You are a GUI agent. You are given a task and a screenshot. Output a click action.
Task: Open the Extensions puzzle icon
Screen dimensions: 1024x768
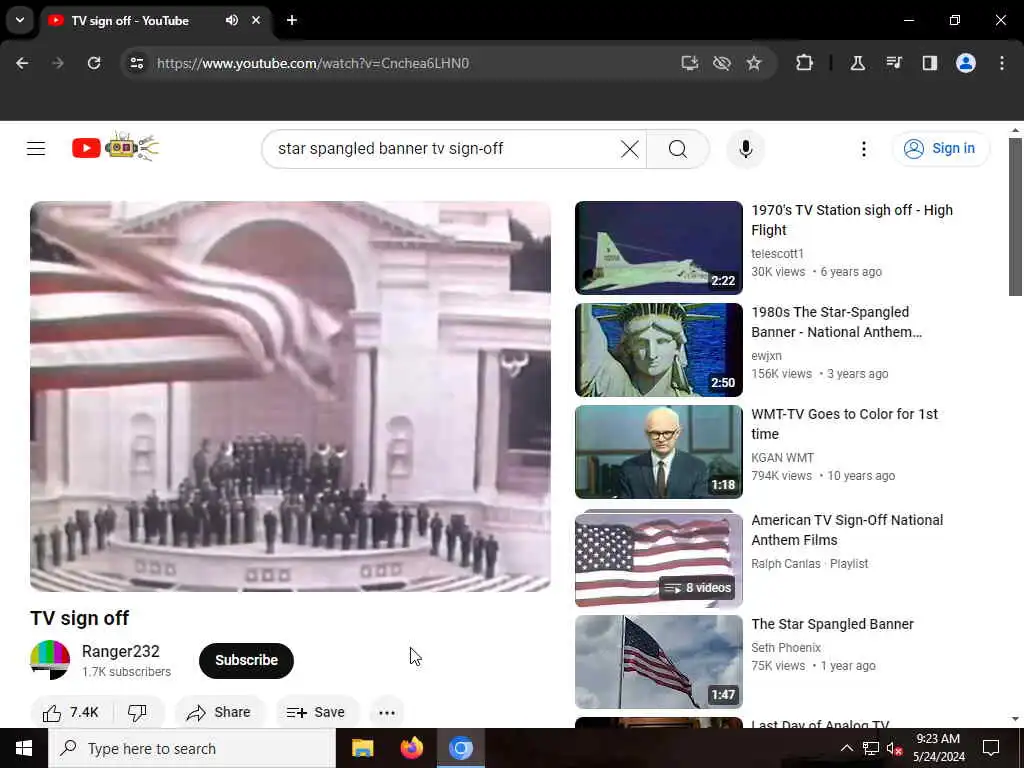(805, 63)
